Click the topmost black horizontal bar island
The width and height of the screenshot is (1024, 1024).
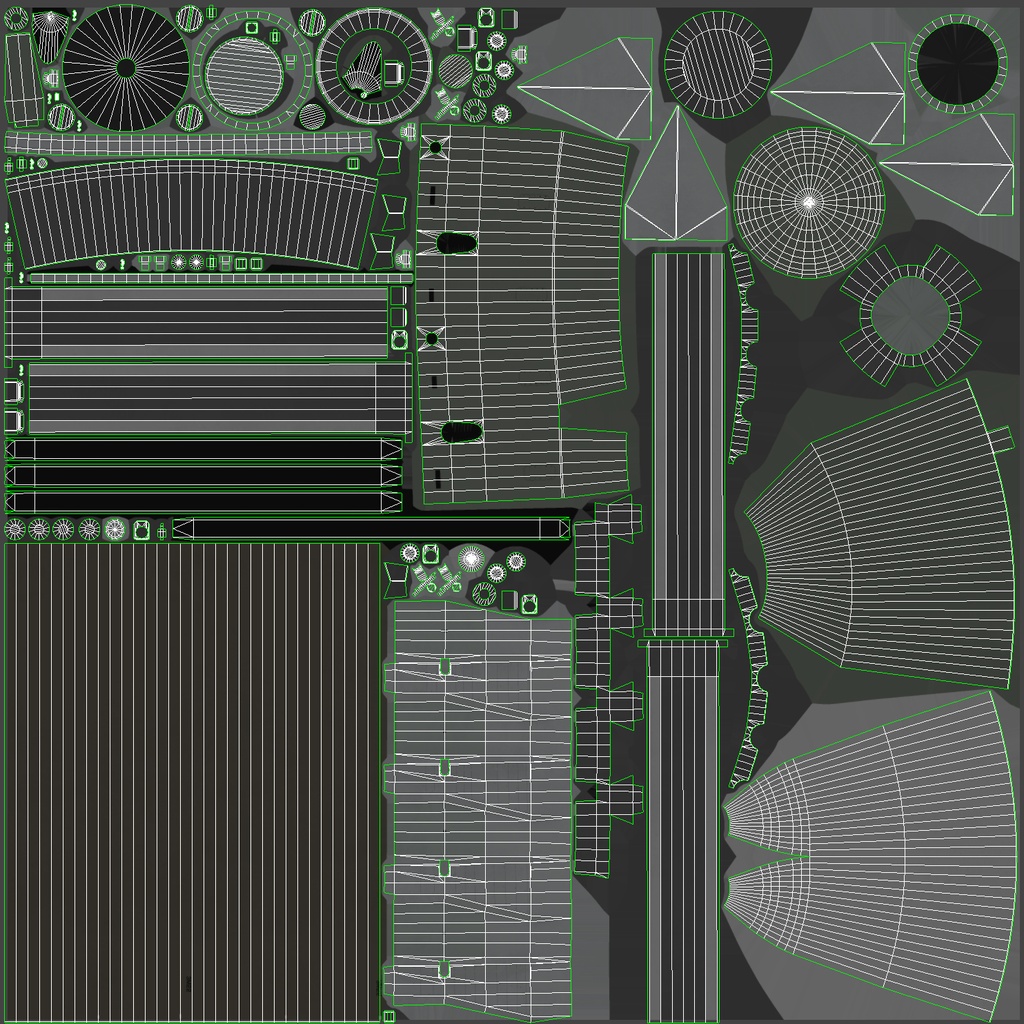[x=204, y=449]
